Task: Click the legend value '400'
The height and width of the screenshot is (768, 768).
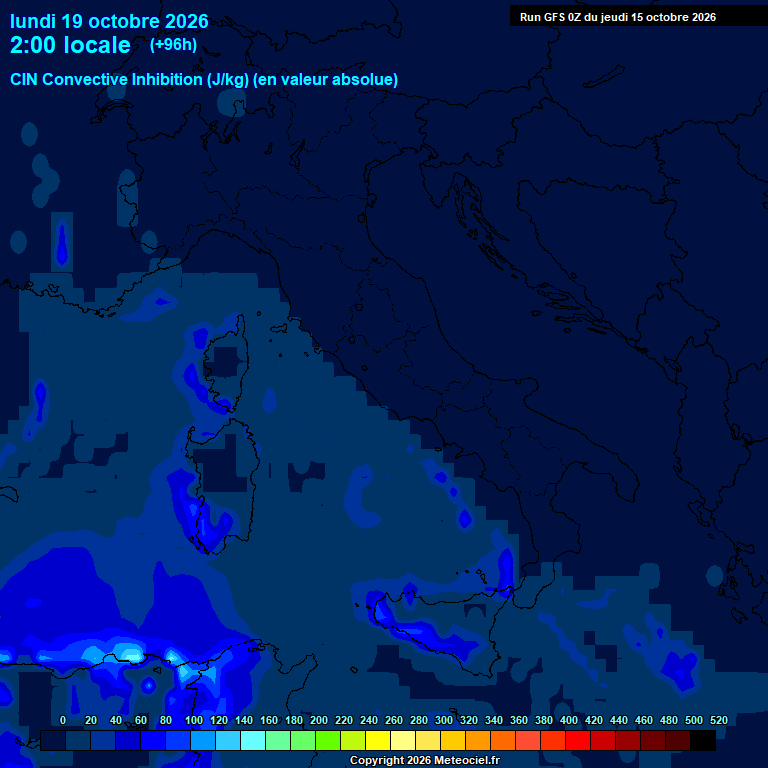Action: (x=568, y=720)
